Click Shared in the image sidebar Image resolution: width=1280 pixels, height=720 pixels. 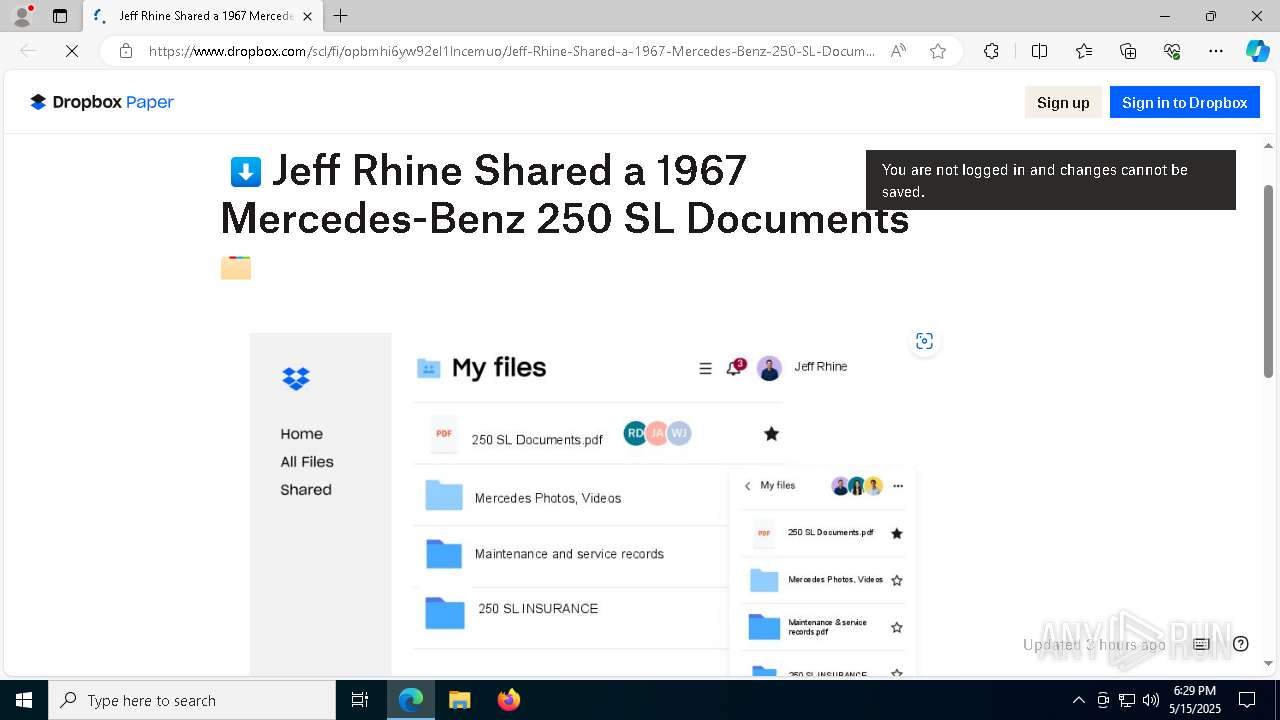pos(306,490)
